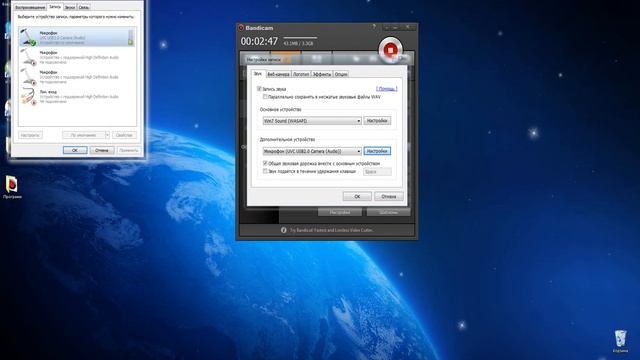The width and height of the screenshot is (640, 360).
Task: Confirm recording settings dialog with OK
Action: (x=357, y=196)
